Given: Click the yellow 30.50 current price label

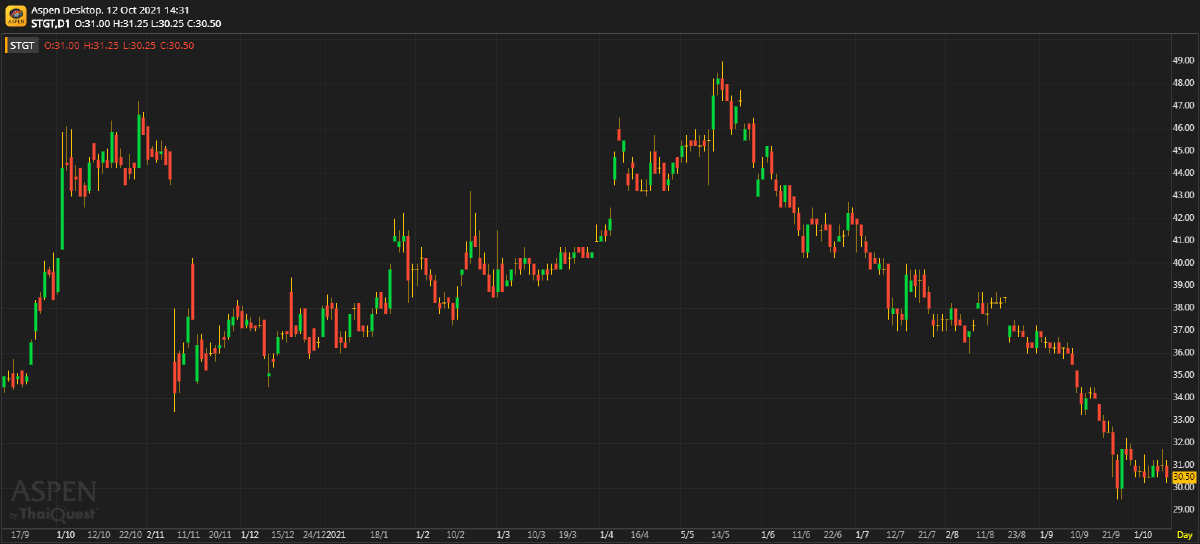Looking at the screenshot, I should (x=1183, y=476).
